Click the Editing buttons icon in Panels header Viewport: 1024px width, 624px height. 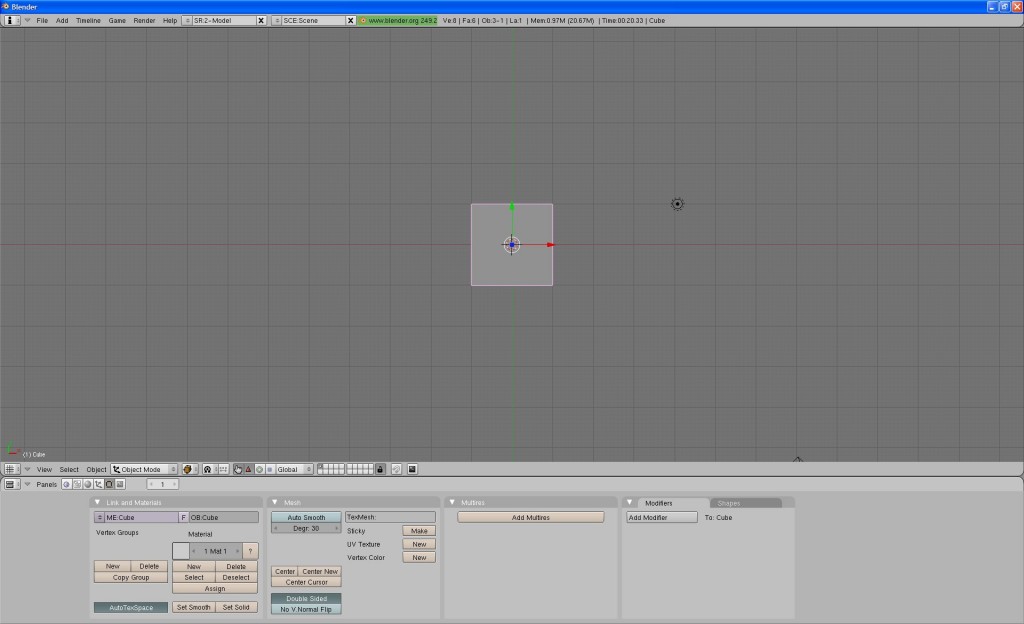(x=110, y=485)
